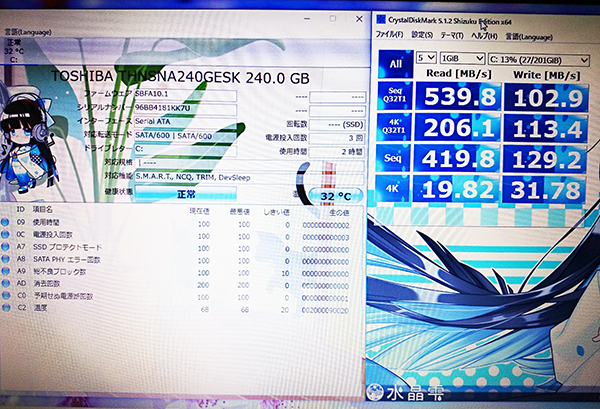Open the drive selector showing C: 13%

539,60
